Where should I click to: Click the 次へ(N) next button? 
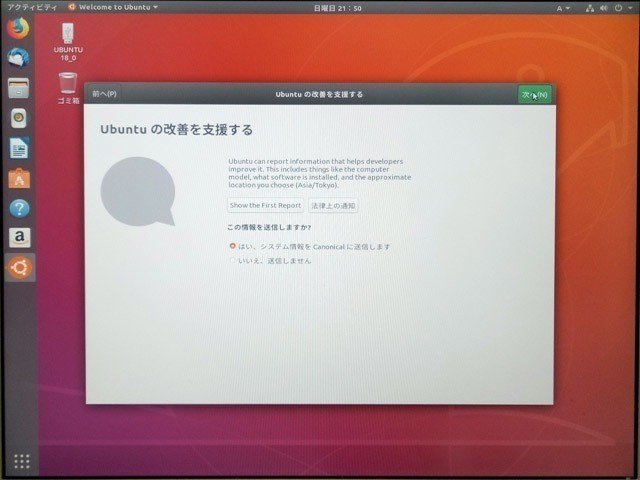pyautogui.click(x=534, y=95)
